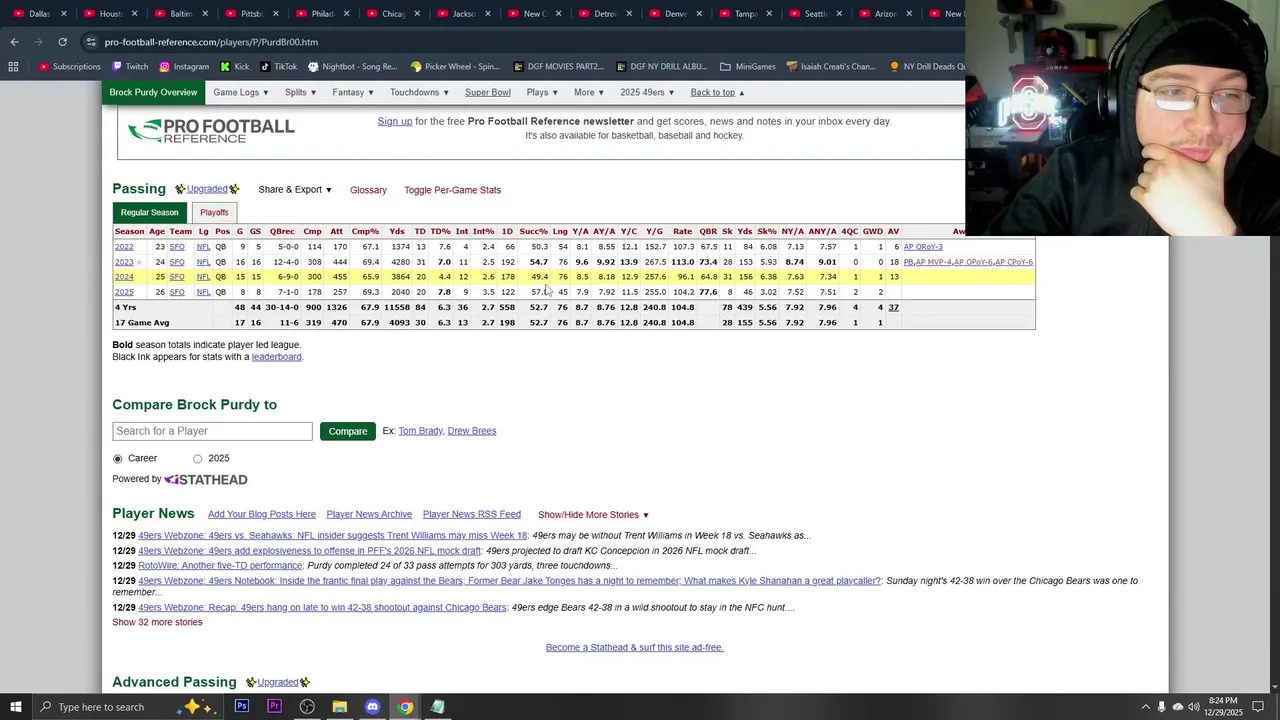Open the MiniGames bookmark folder
The width and height of the screenshot is (1280, 720).
[748, 67]
